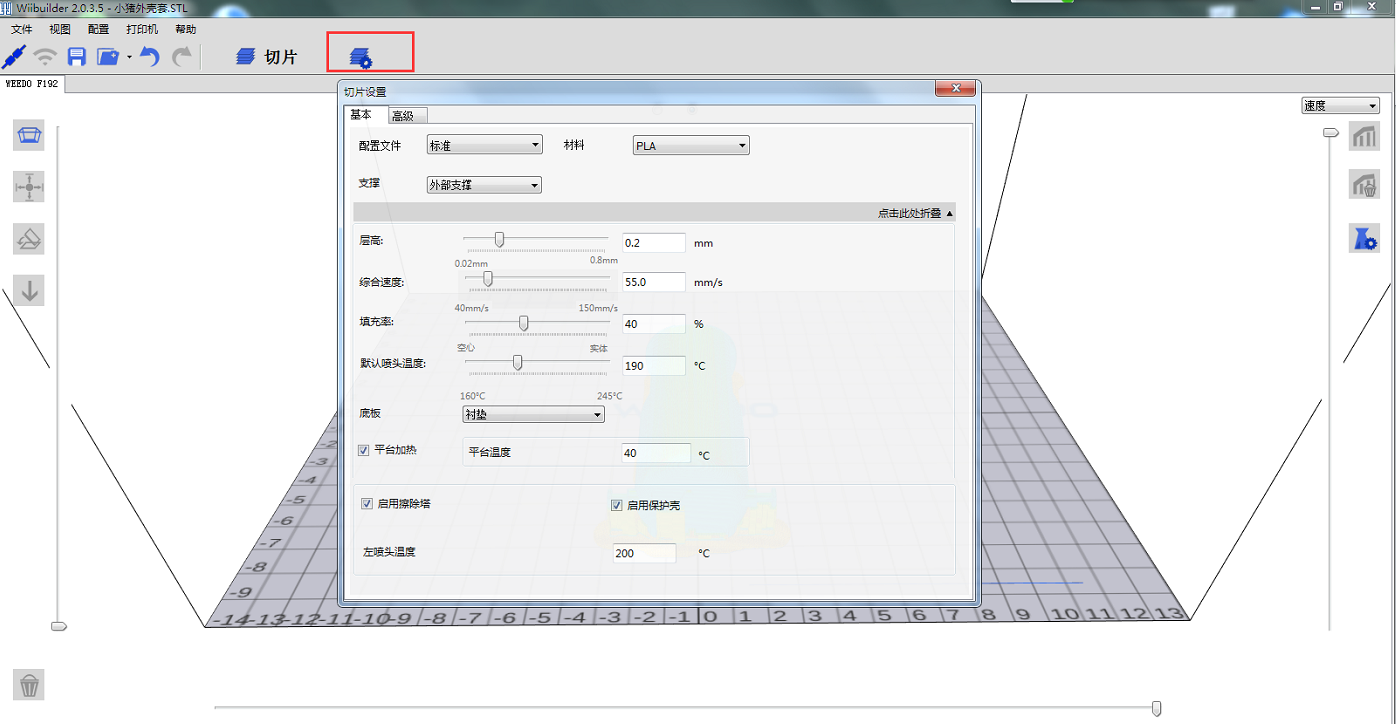Viewport: 1396px width, 724px height.
Task: Expand the 支撑 dropdown showing 外部支撑
Action: coord(484,185)
